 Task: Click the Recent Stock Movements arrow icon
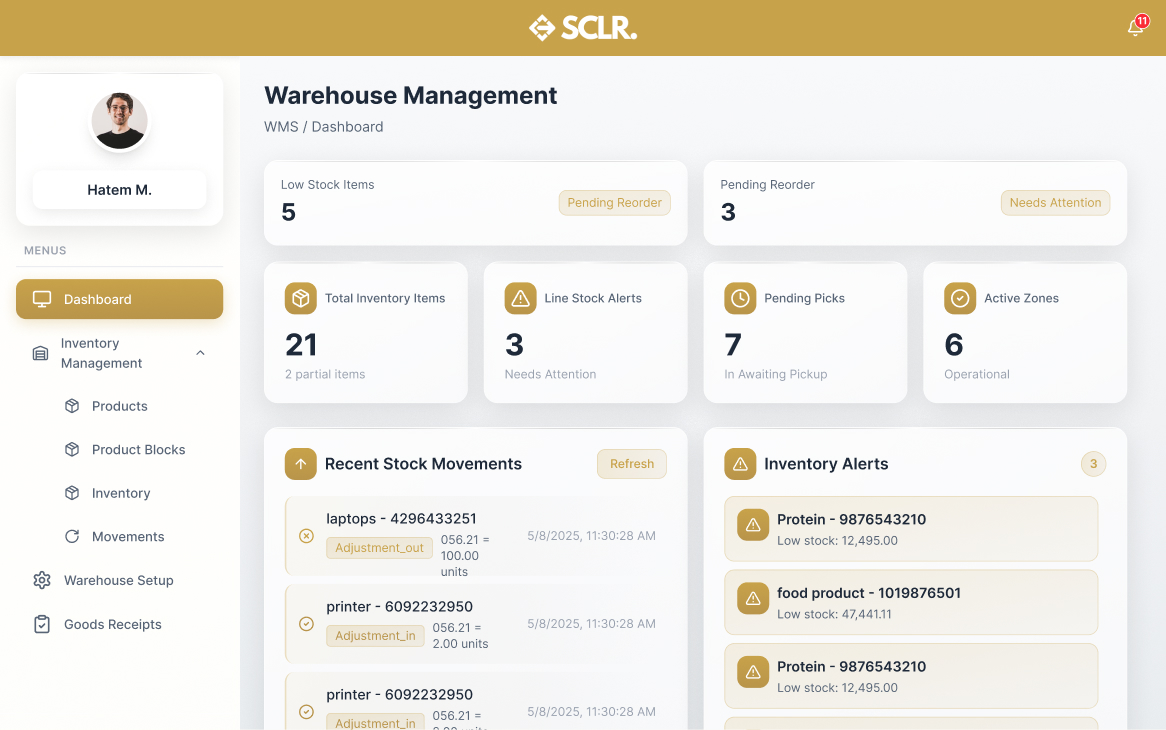(300, 463)
